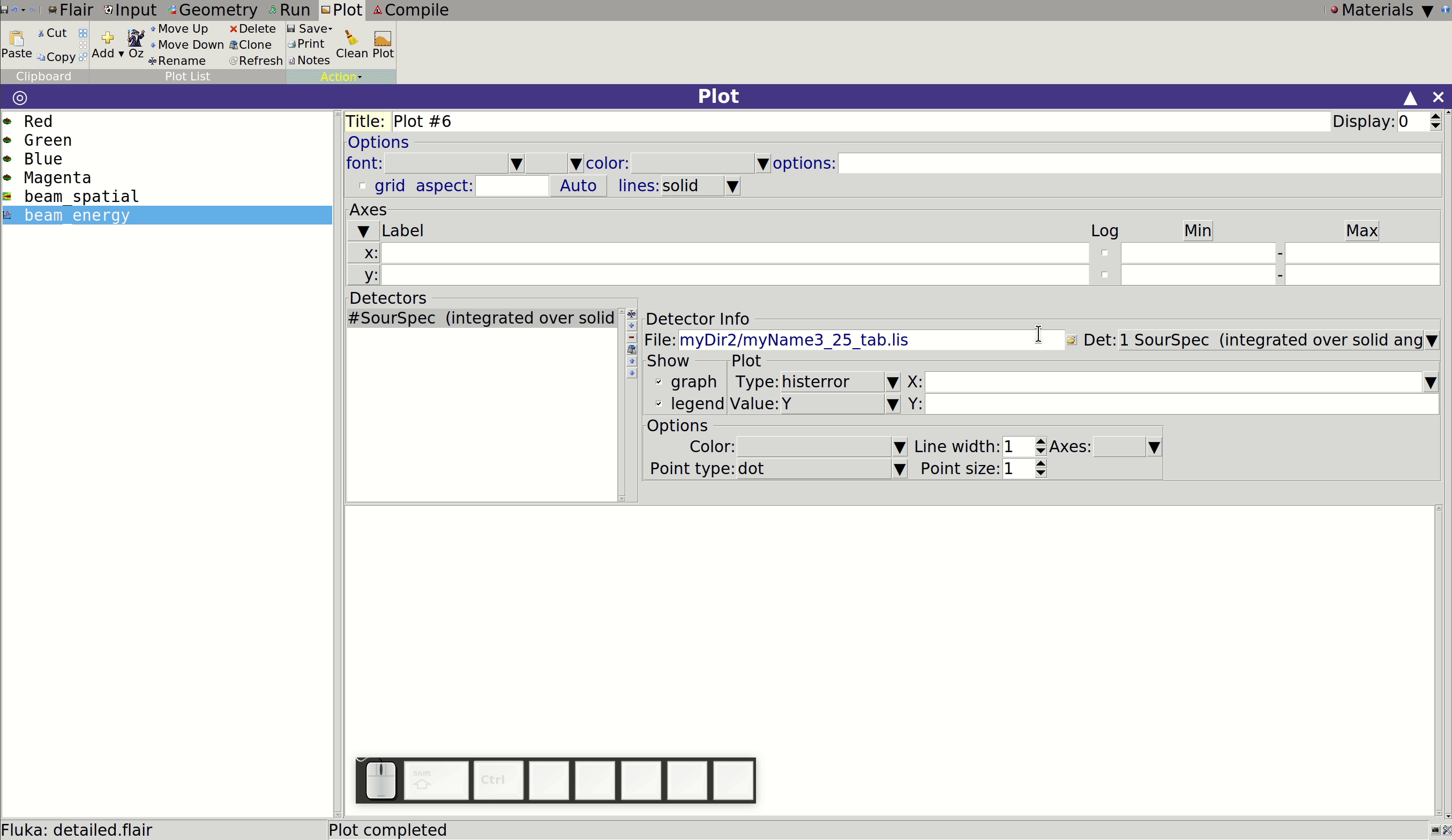Click the Copy button in Clipboard

click(56, 57)
